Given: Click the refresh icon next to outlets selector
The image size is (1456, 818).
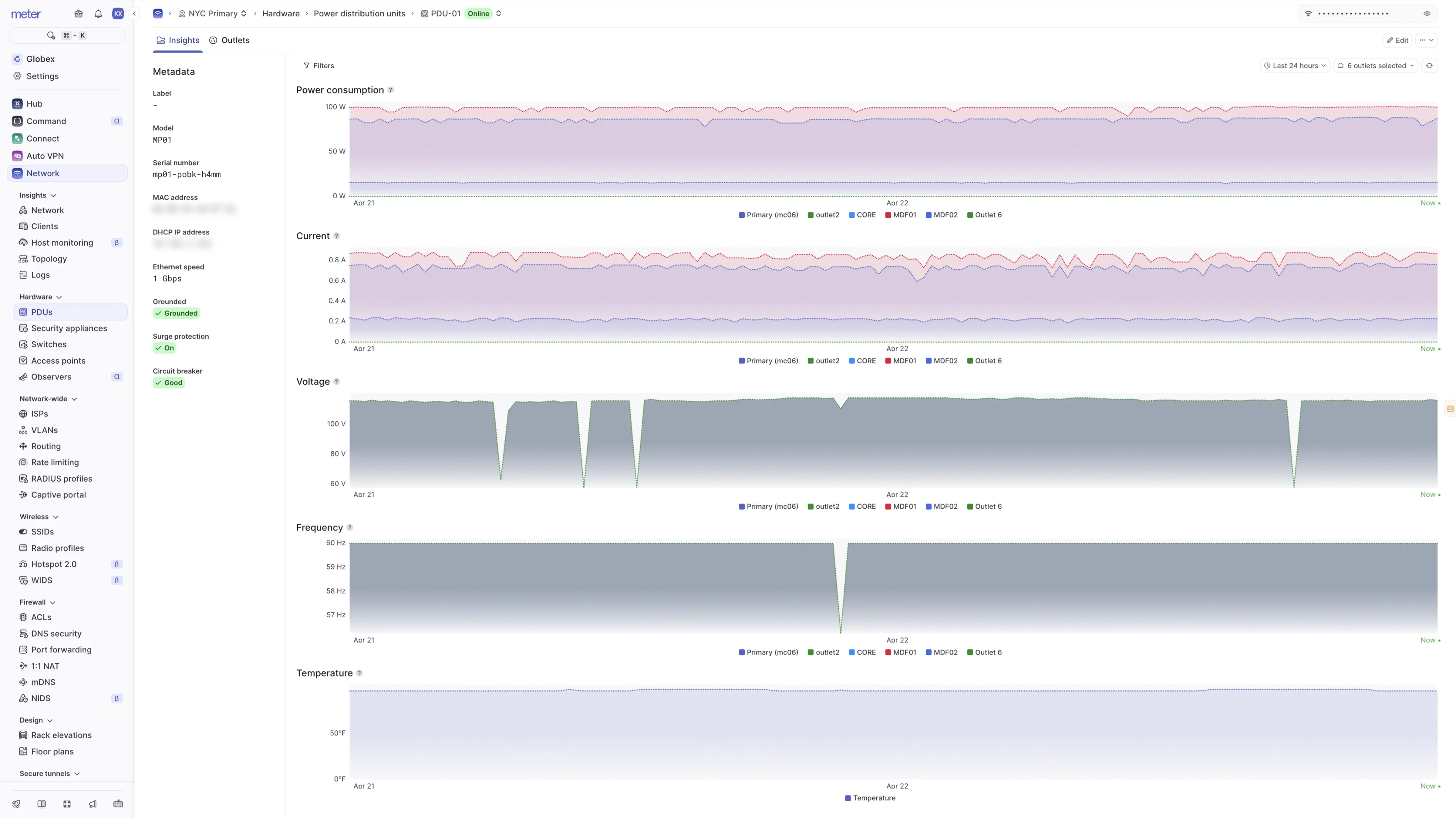Looking at the screenshot, I should coord(1429,65).
